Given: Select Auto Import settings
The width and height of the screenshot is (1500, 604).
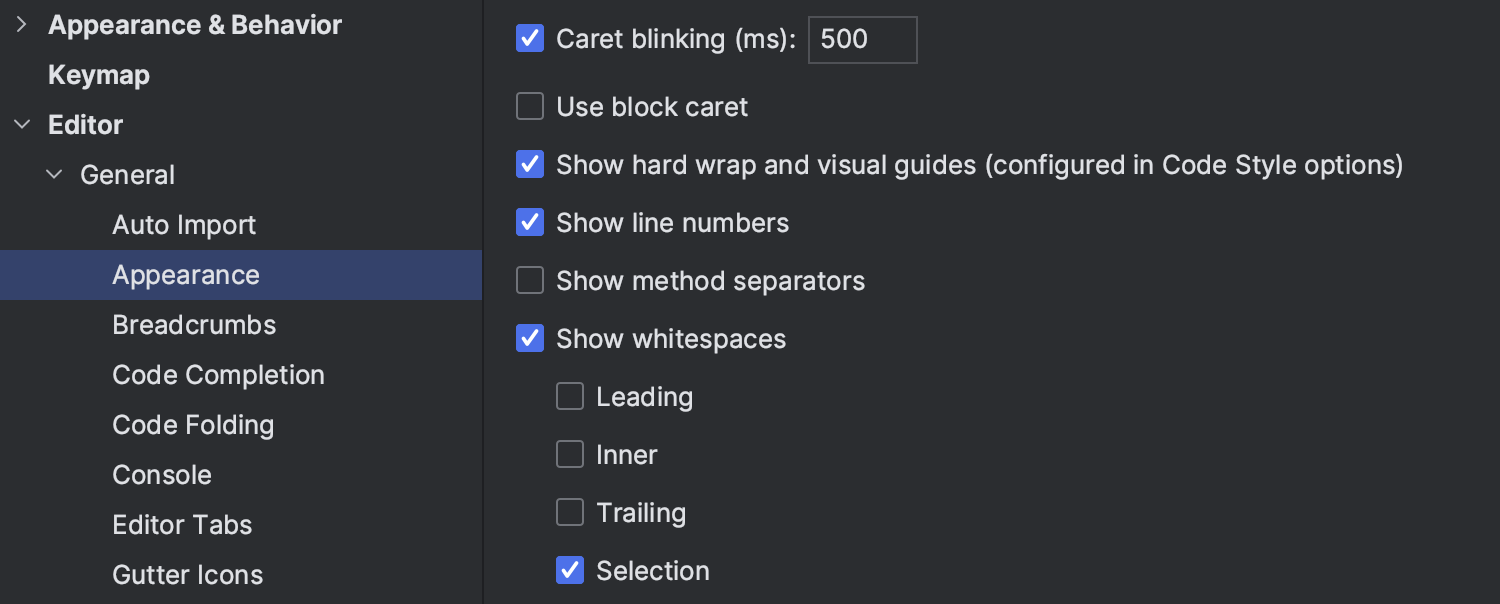Looking at the screenshot, I should tap(184, 225).
